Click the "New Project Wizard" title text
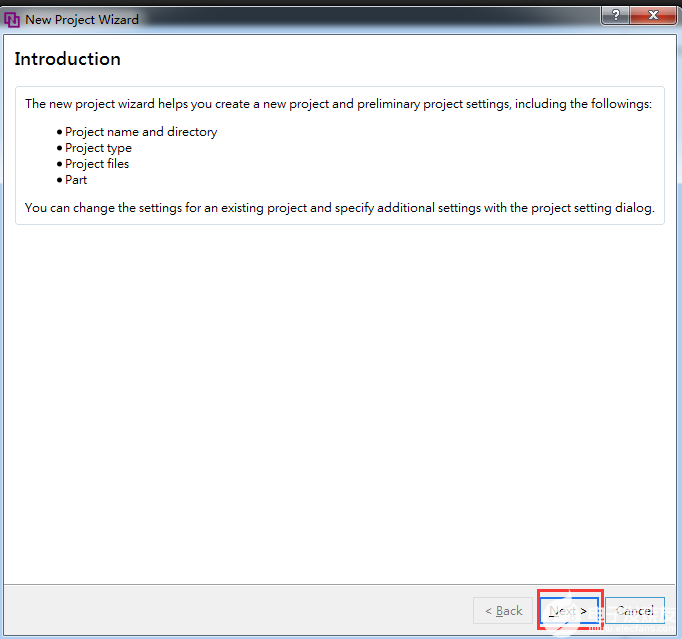 tap(82, 20)
